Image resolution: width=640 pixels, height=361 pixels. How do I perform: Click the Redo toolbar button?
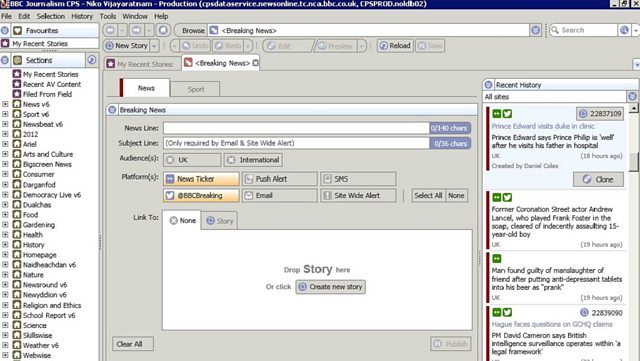[x=228, y=46]
